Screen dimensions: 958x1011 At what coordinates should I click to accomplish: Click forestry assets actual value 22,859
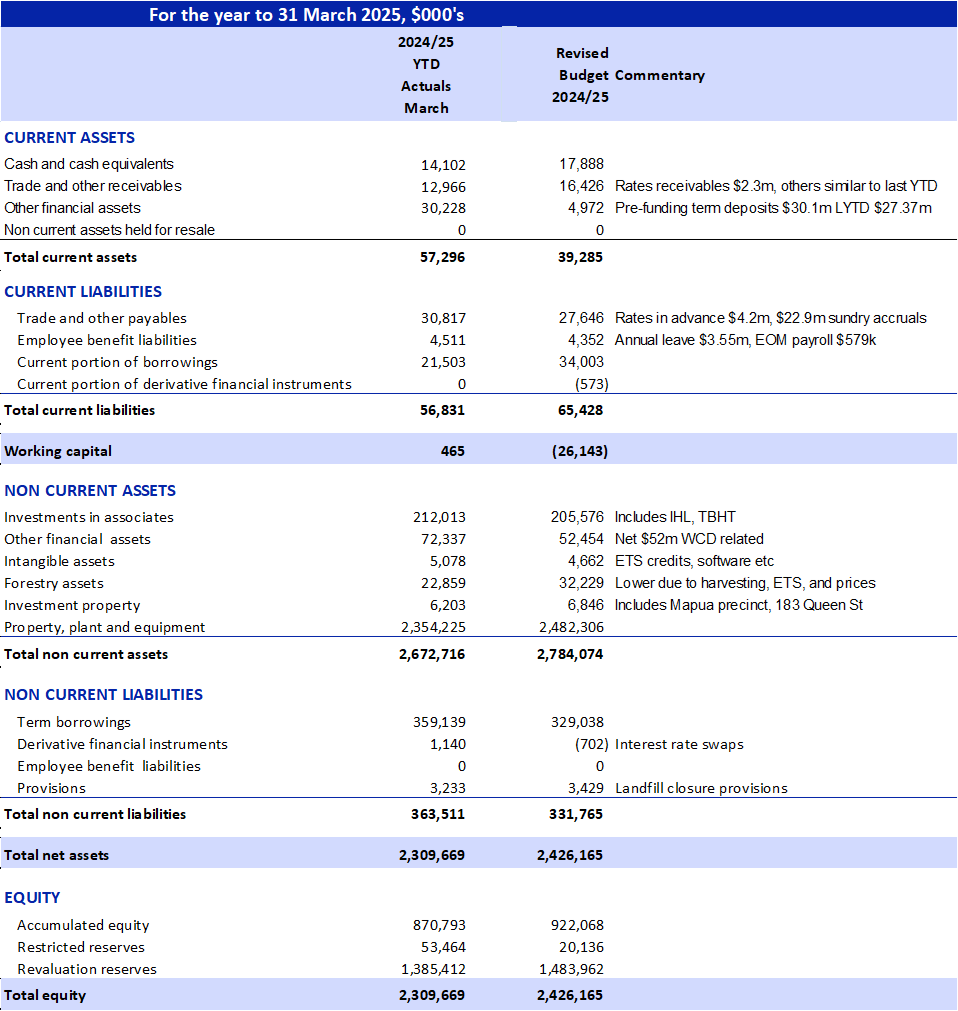[x=444, y=583]
